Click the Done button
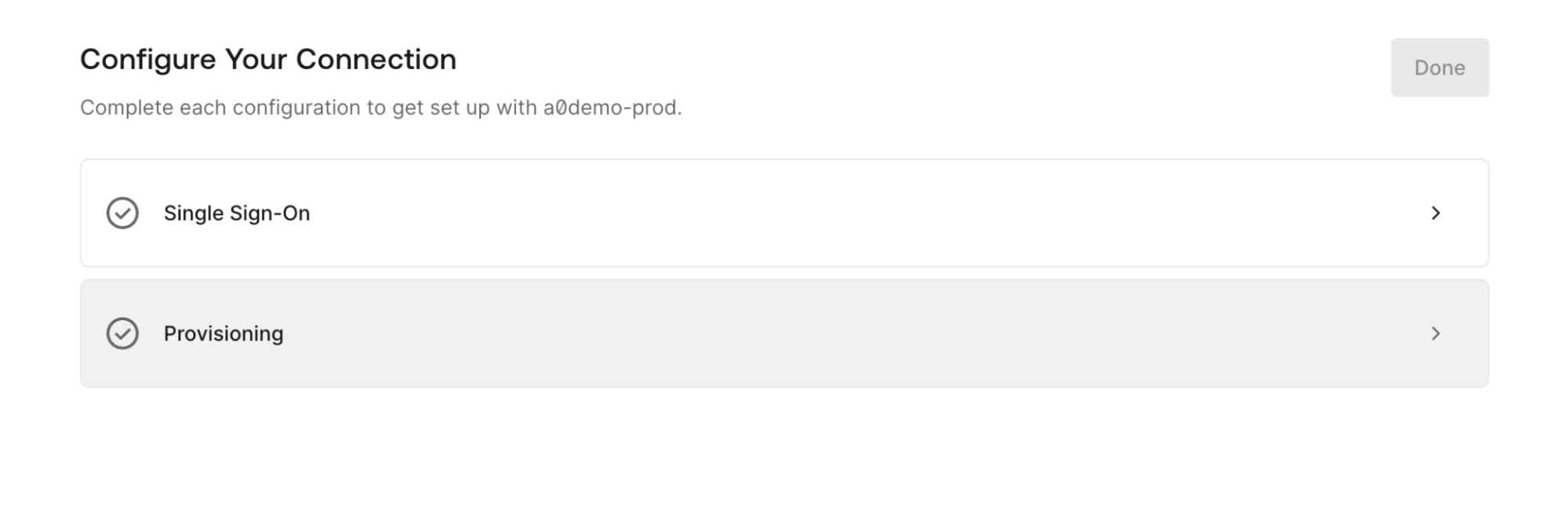 (x=1439, y=67)
